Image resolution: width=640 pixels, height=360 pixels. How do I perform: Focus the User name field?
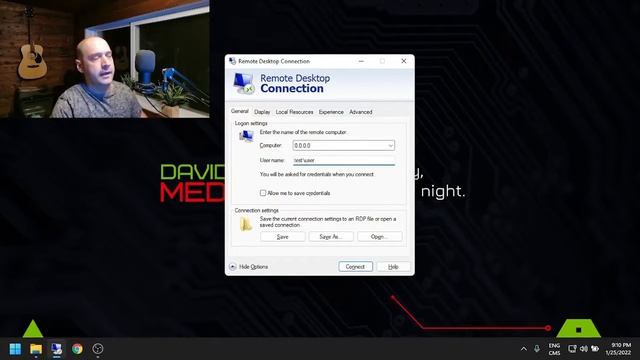[x=344, y=160]
